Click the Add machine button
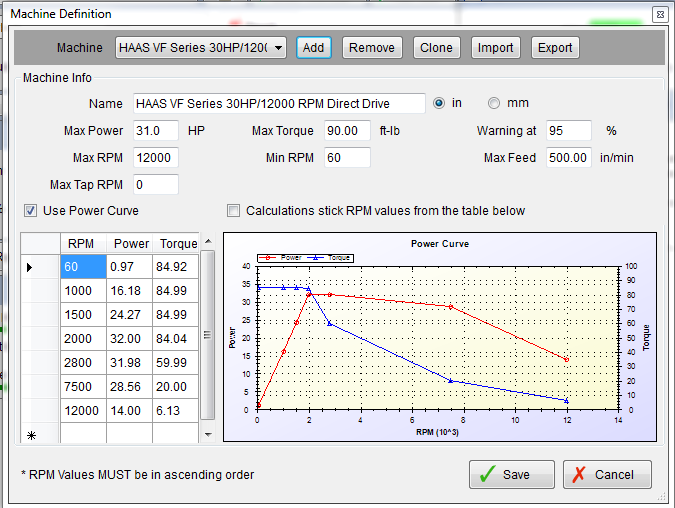The height and width of the screenshot is (508, 675). 313,47
